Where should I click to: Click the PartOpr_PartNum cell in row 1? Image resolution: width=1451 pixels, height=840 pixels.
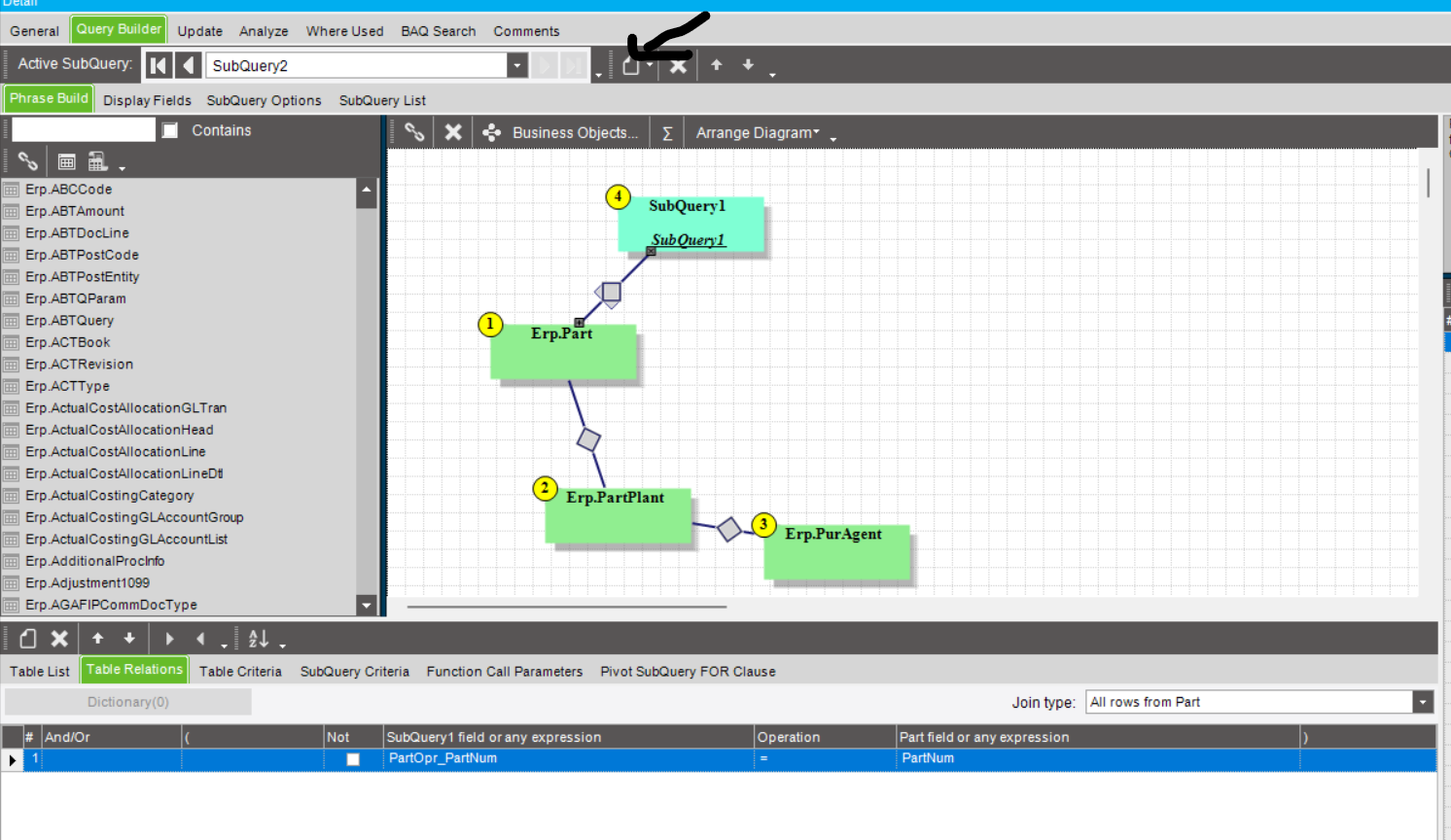(569, 759)
